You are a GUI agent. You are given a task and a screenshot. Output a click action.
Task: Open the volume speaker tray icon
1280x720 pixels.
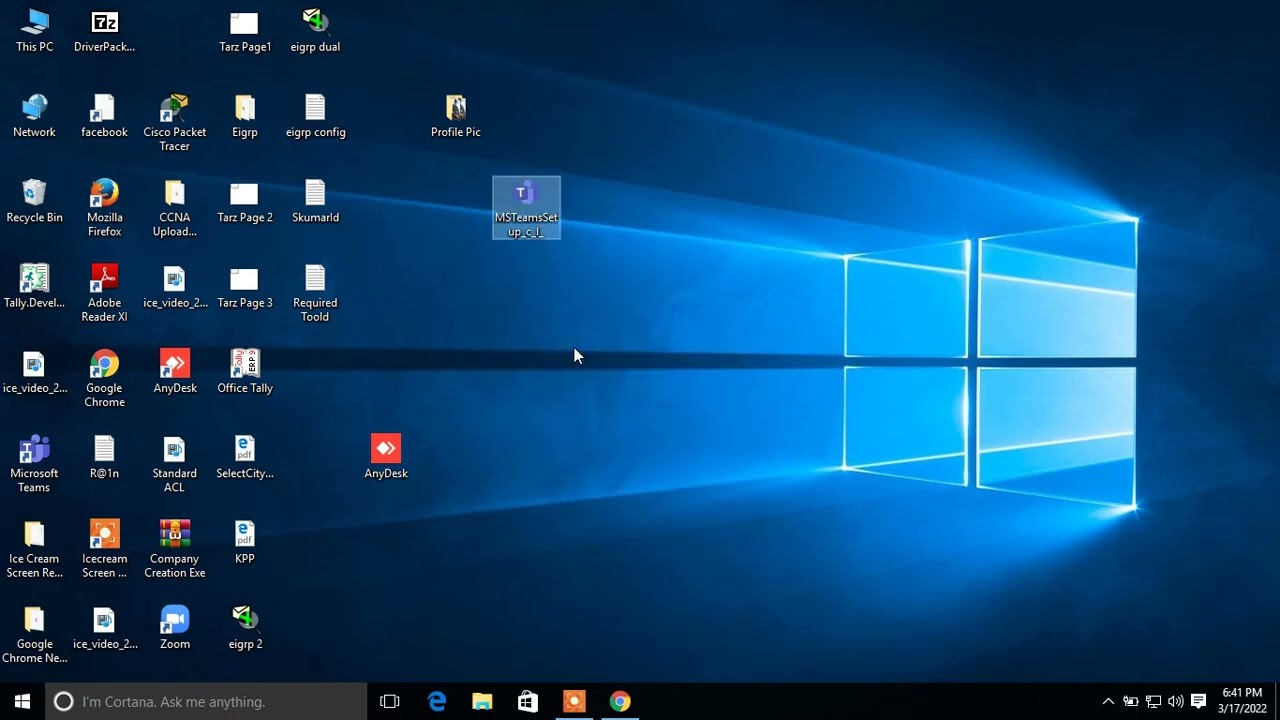pos(1176,701)
